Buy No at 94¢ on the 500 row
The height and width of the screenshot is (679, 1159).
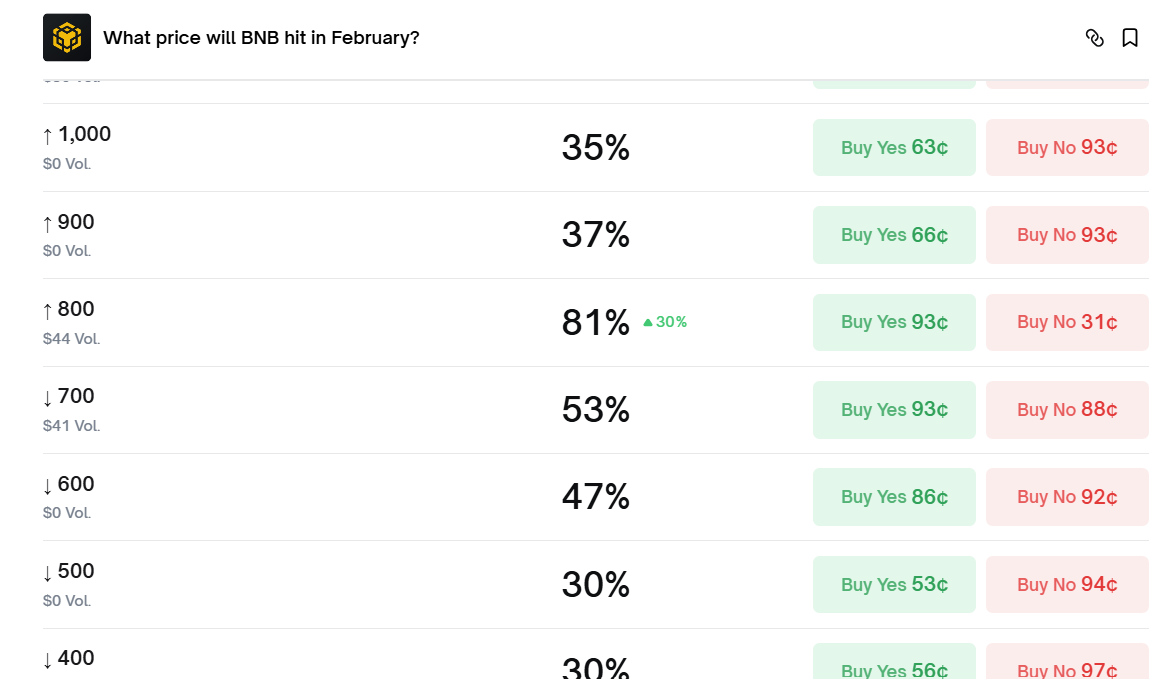1066,584
